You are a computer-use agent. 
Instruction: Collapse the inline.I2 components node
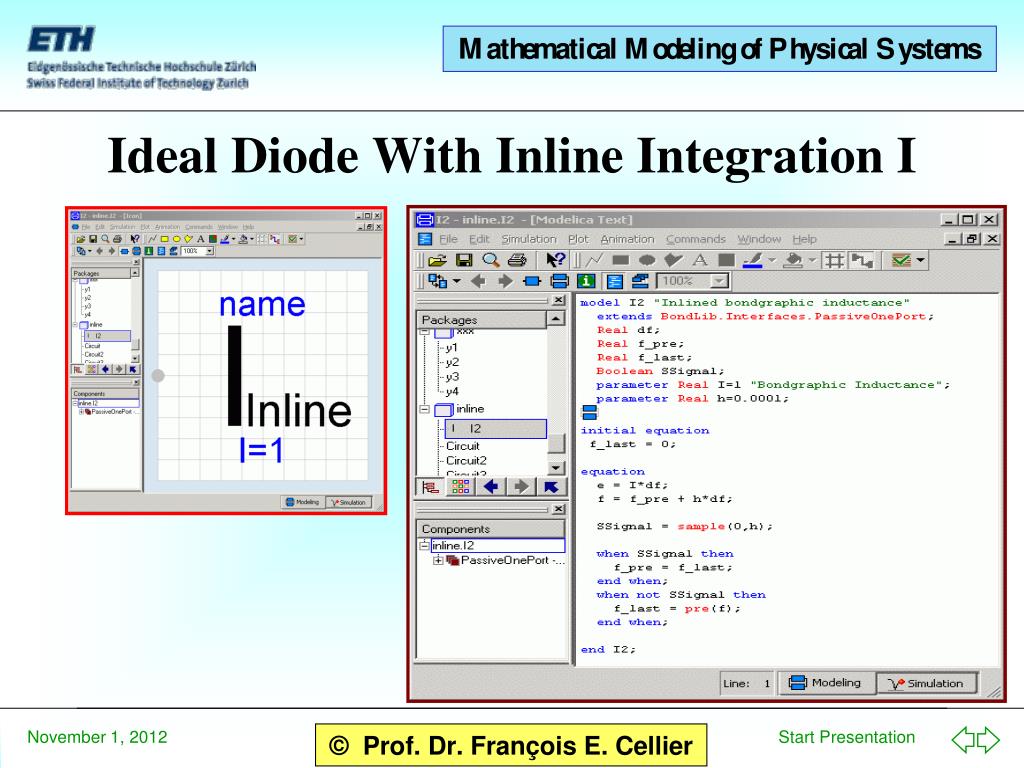424,545
